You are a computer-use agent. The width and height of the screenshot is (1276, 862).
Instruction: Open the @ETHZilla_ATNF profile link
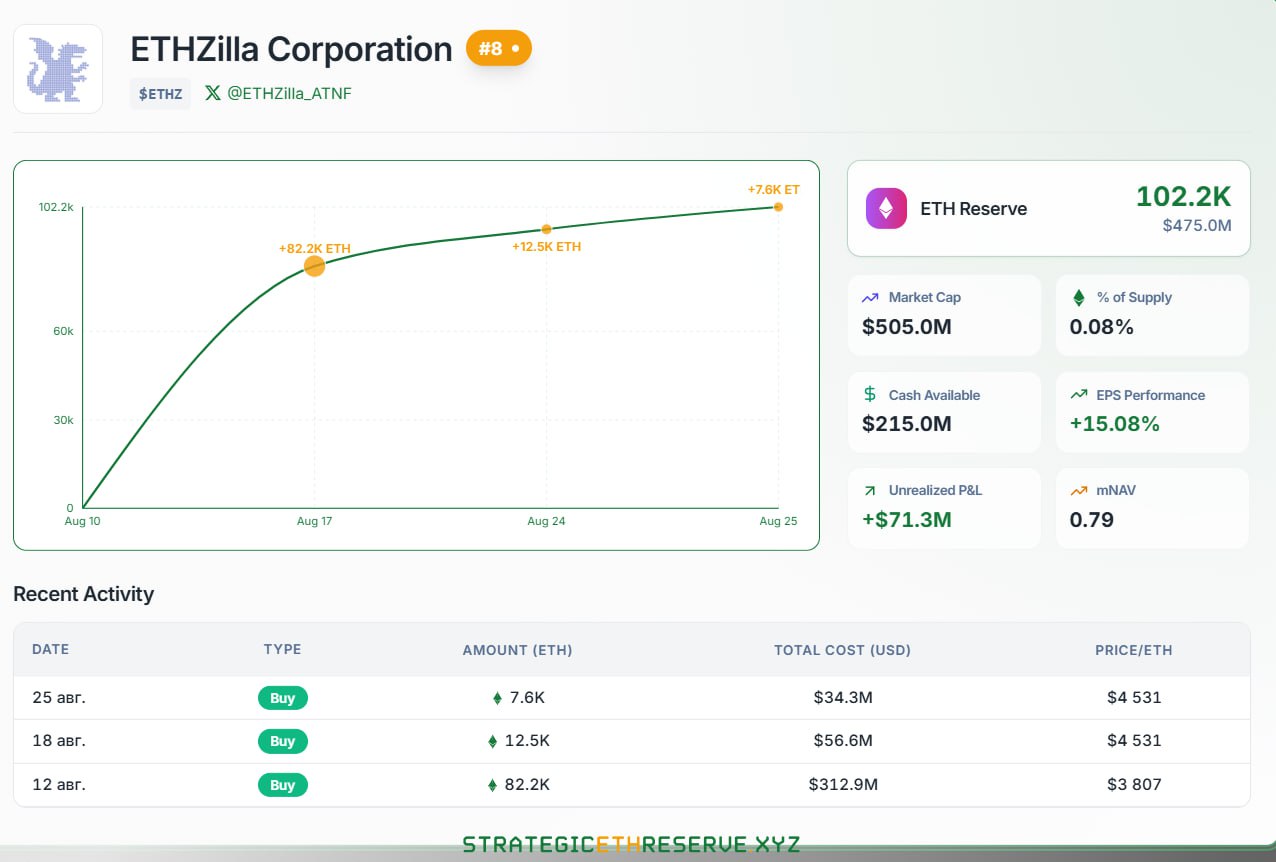[289, 93]
